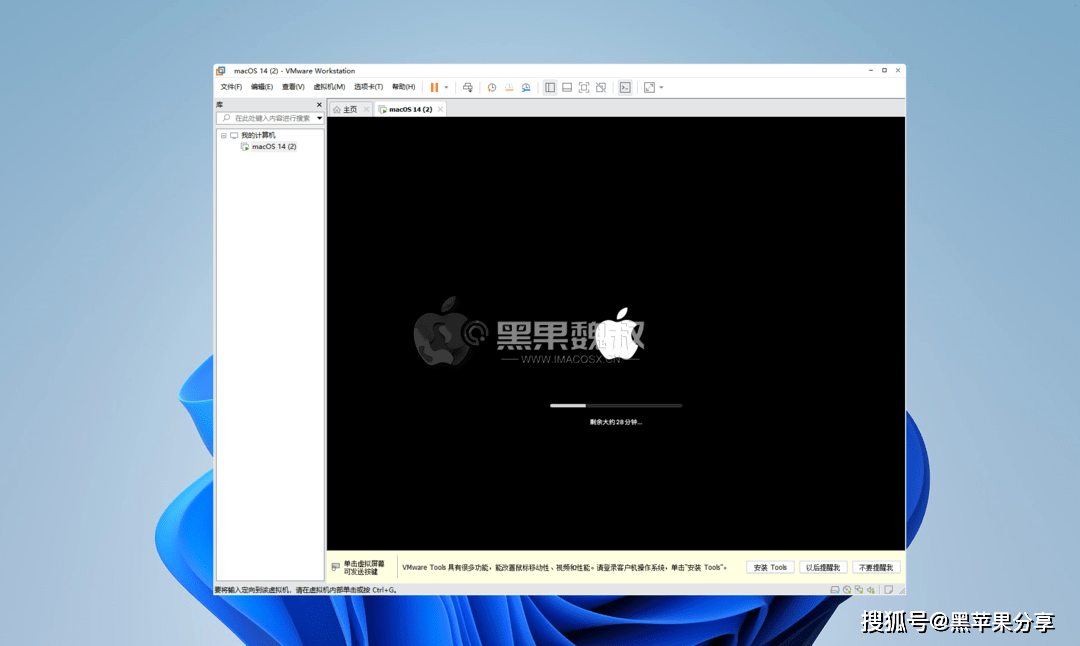Click inside the macOS virtual machine screen
This screenshot has width=1080, height=646.
pyautogui.click(x=616, y=333)
